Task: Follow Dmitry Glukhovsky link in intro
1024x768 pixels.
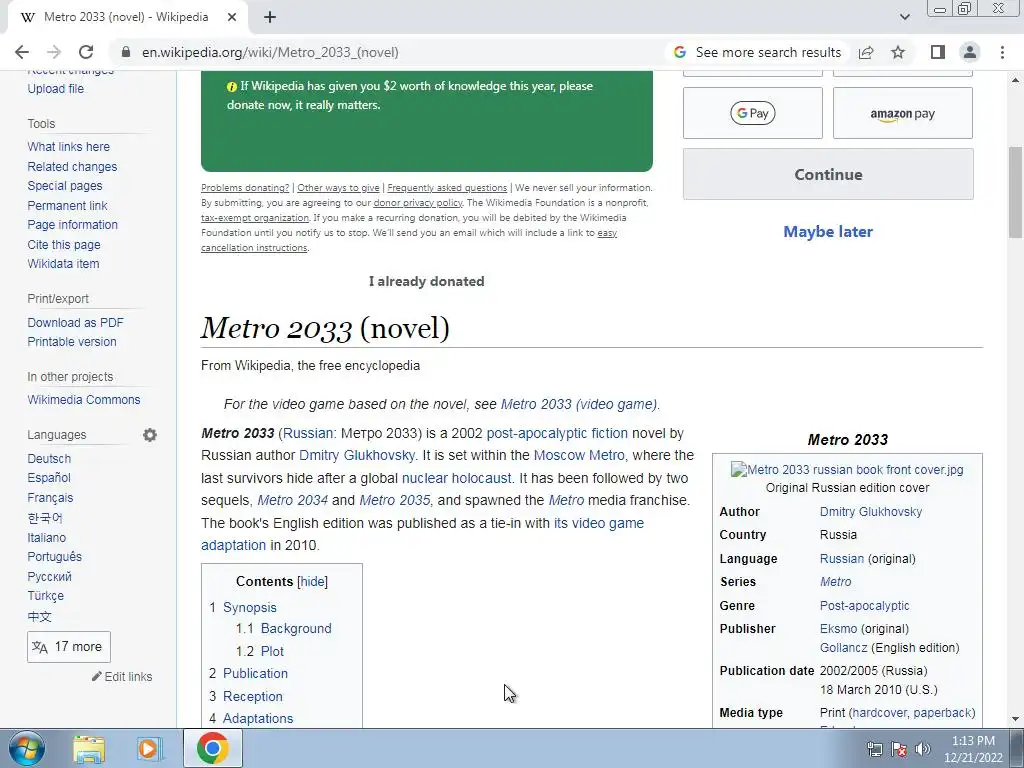Action: pos(357,455)
